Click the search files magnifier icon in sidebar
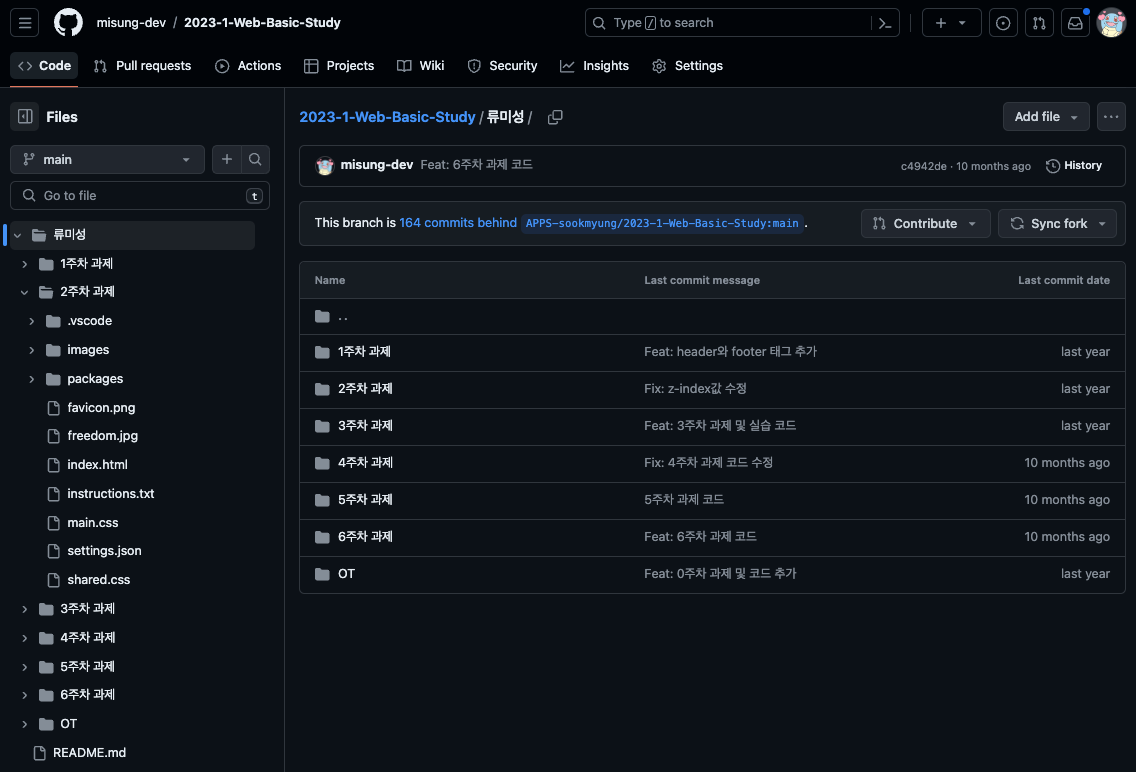This screenshot has height=772, width=1136. click(255, 159)
